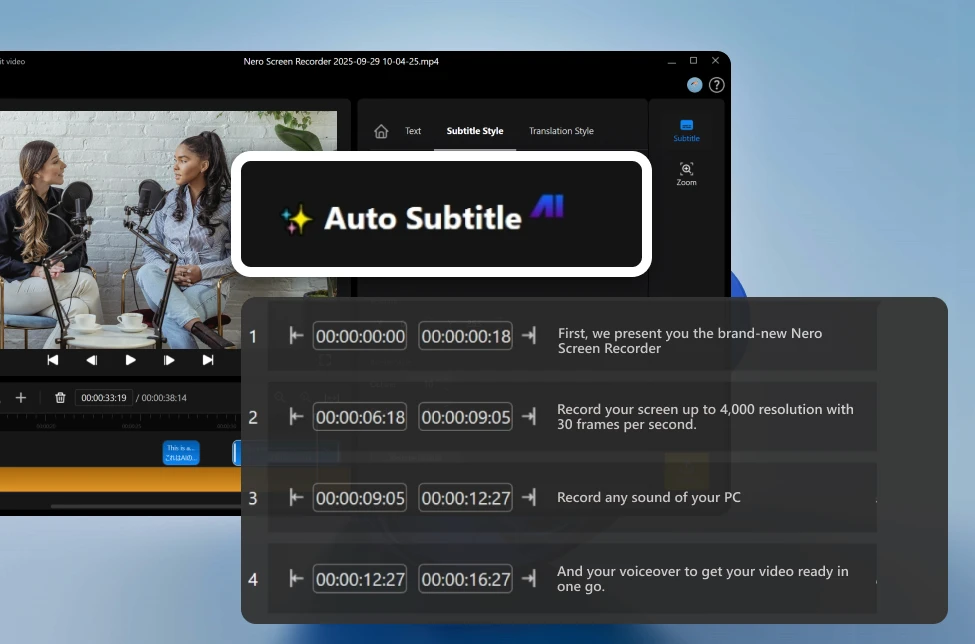Set start marker for subtitle row 1
The height and width of the screenshot is (644, 975).
[296, 336]
